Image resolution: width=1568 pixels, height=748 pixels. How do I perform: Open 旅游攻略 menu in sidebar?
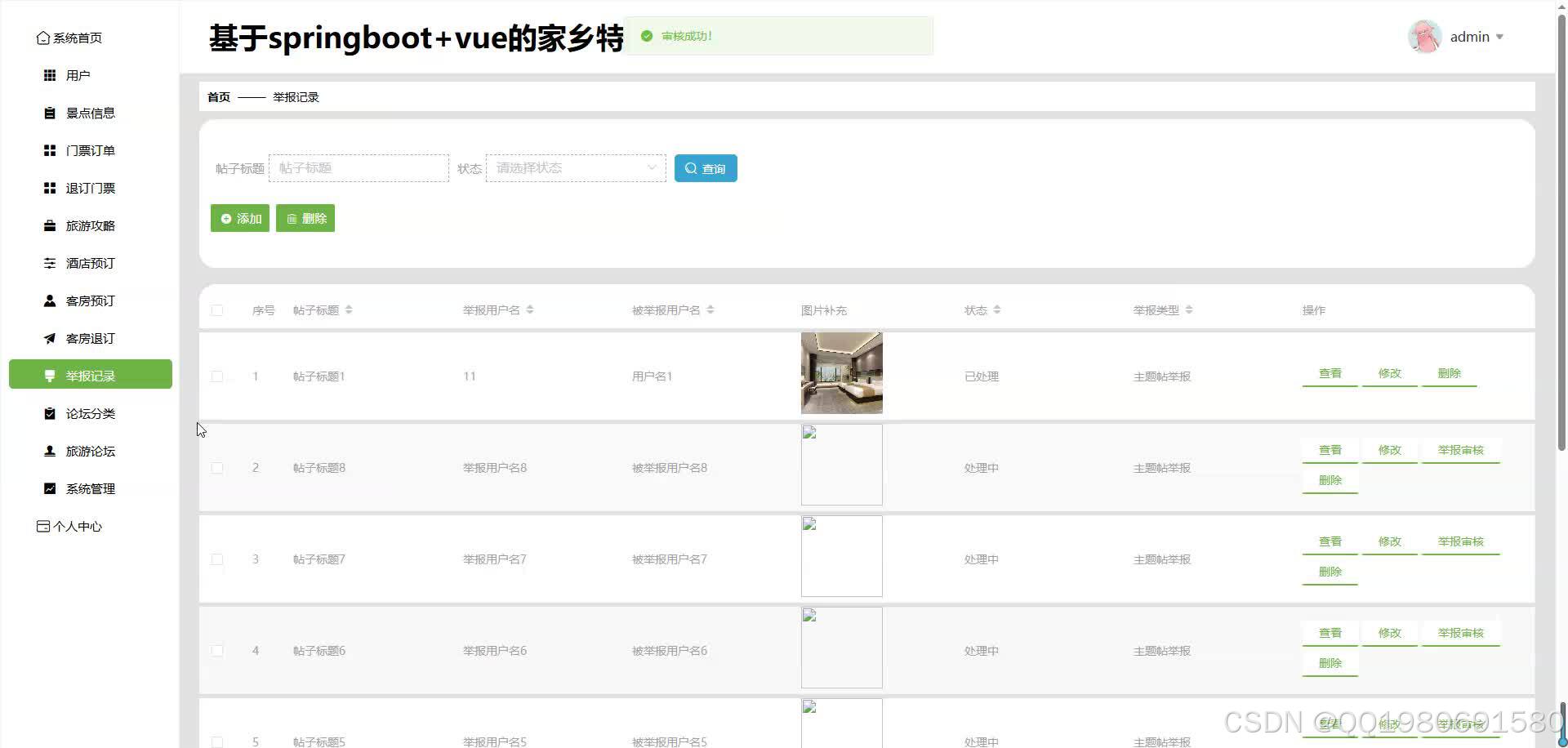click(x=91, y=225)
